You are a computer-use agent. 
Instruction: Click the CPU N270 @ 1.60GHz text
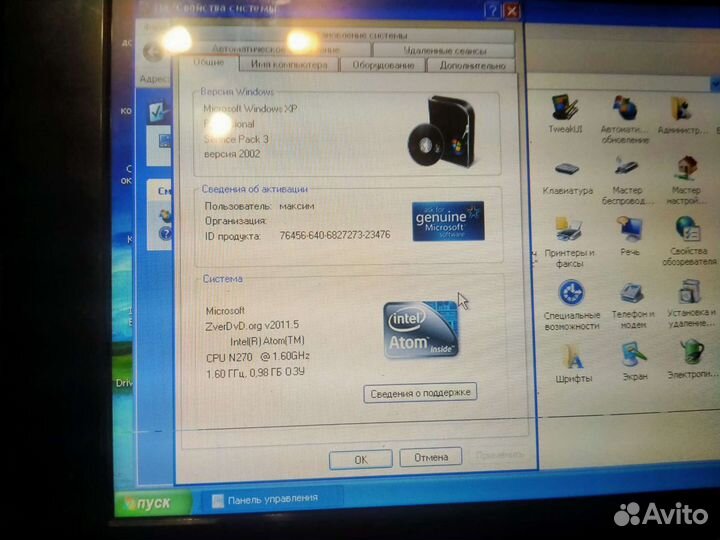point(258,357)
